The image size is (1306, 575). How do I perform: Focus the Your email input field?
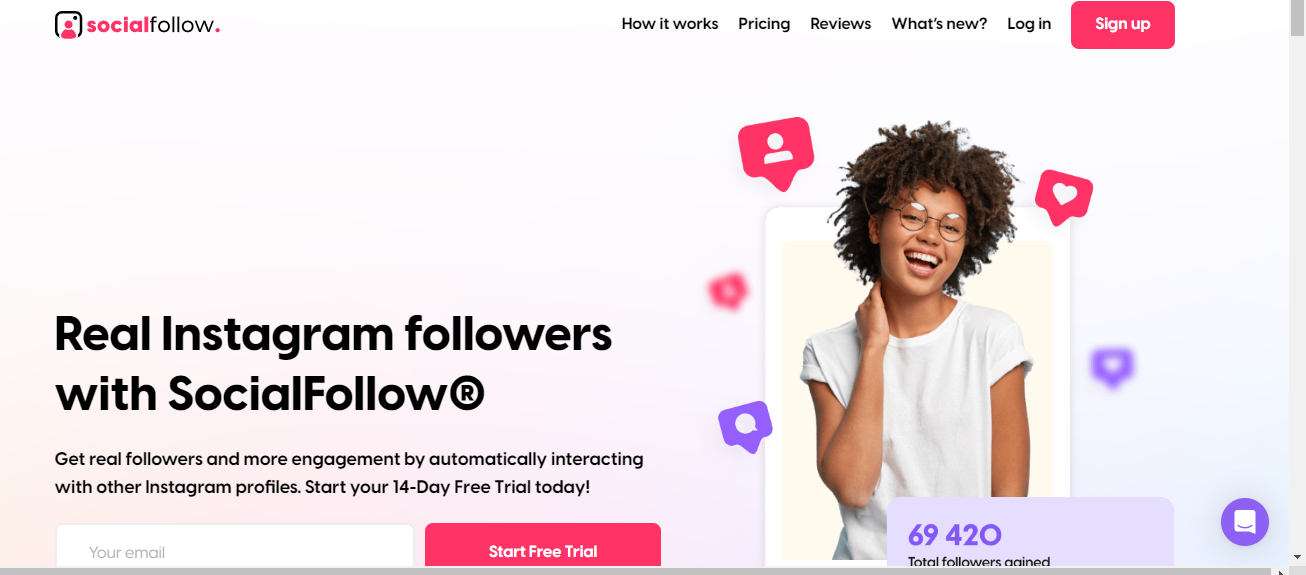coord(235,548)
